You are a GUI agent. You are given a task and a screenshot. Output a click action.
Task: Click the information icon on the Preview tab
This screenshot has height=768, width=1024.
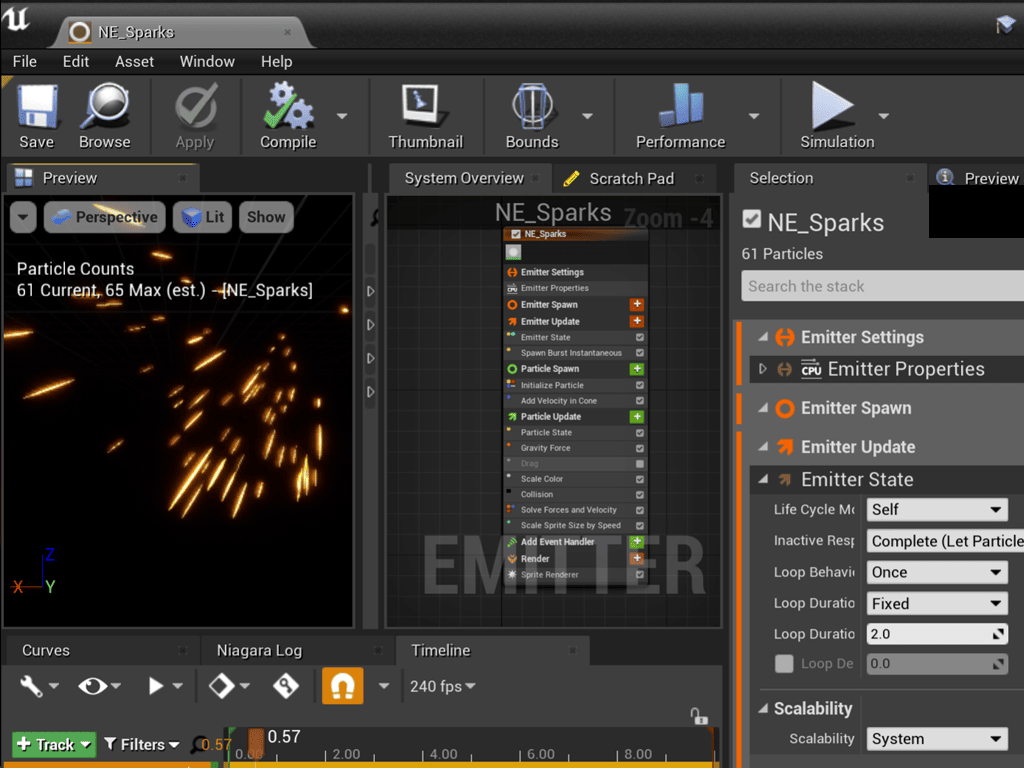[944, 177]
